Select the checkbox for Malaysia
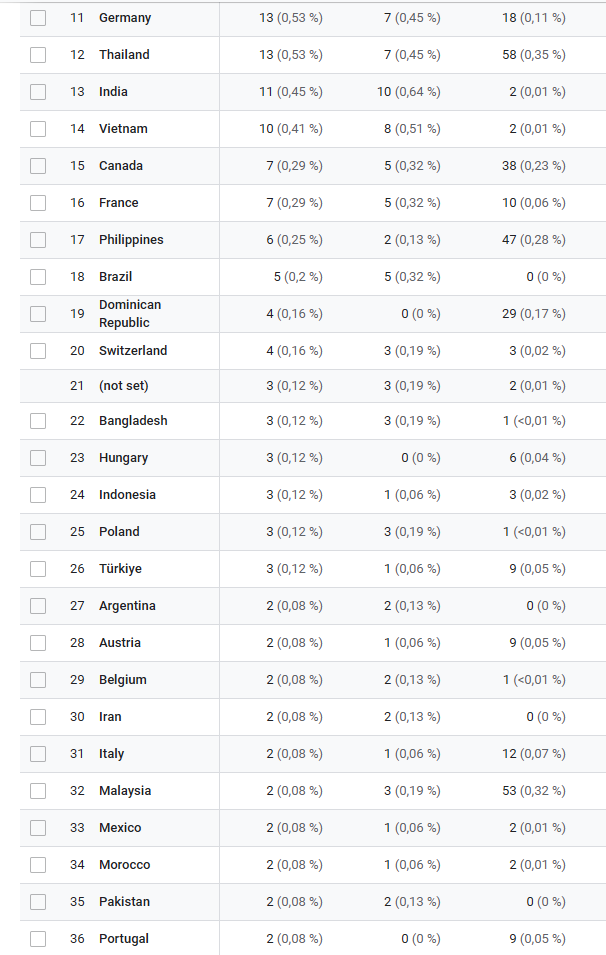This screenshot has width=606, height=955. point(38,791)
